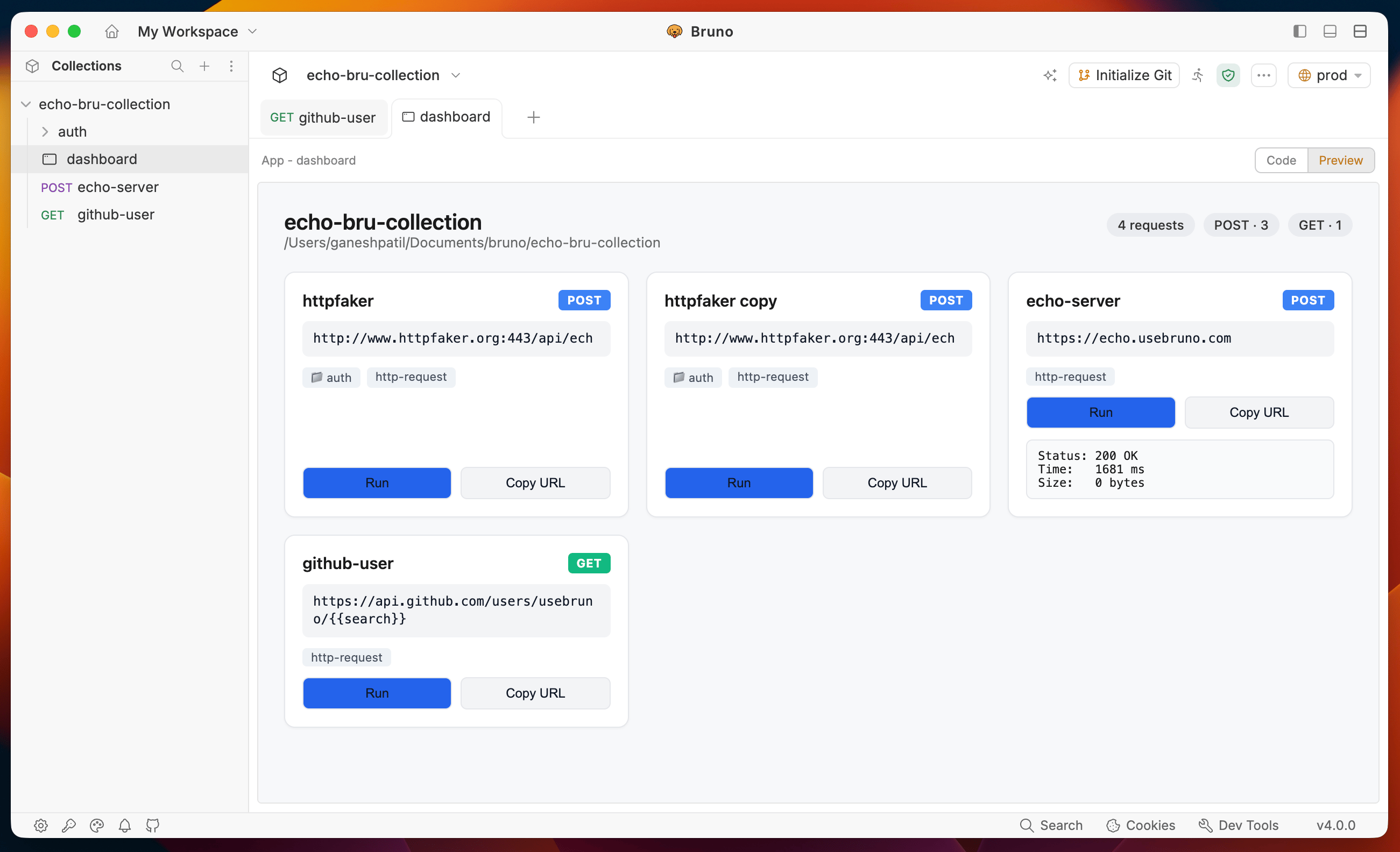The height and width of the screenshot is (852, 1400).
Task: Open Cookies from the status bar
Action: (1141, 825)
